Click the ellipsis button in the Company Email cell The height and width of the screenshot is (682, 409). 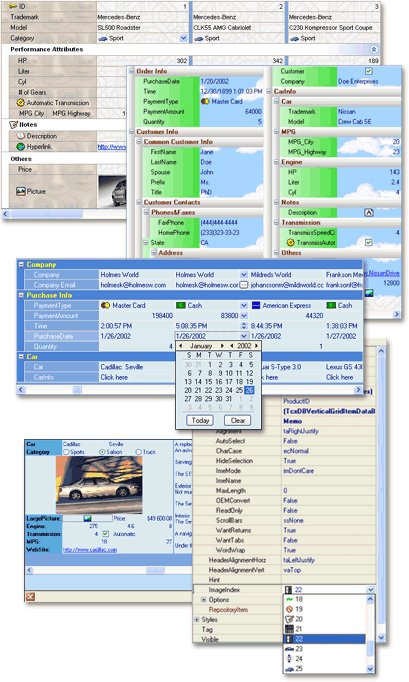click(244, 285)
